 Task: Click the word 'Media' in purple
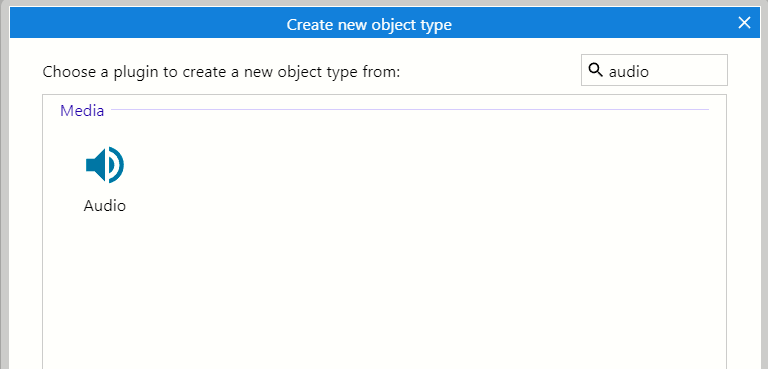(x=82, y=111)
